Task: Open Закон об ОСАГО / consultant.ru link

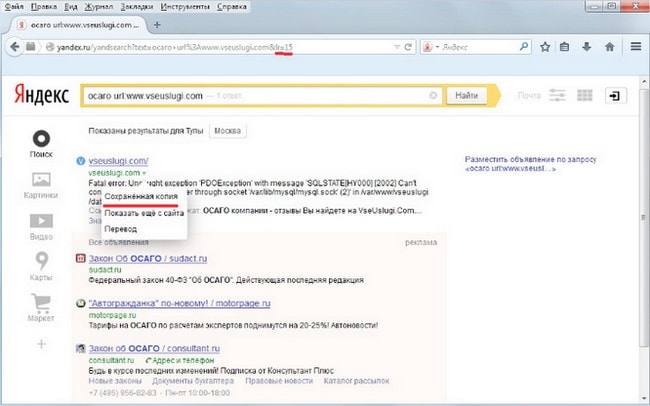Action: coord(154,348)
